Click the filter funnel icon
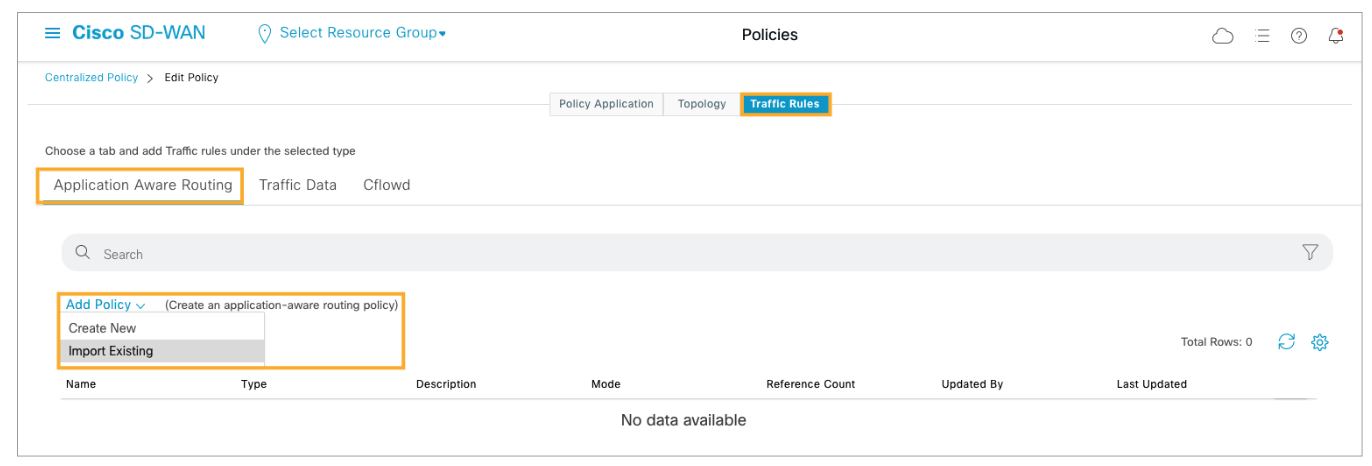 pos(1310,253)
